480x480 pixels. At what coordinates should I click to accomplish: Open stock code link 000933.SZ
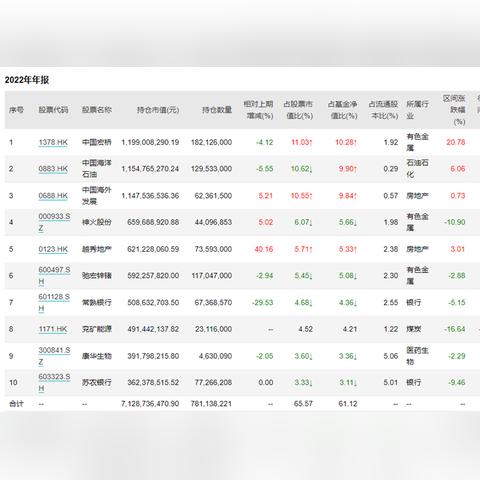[54, 222]
